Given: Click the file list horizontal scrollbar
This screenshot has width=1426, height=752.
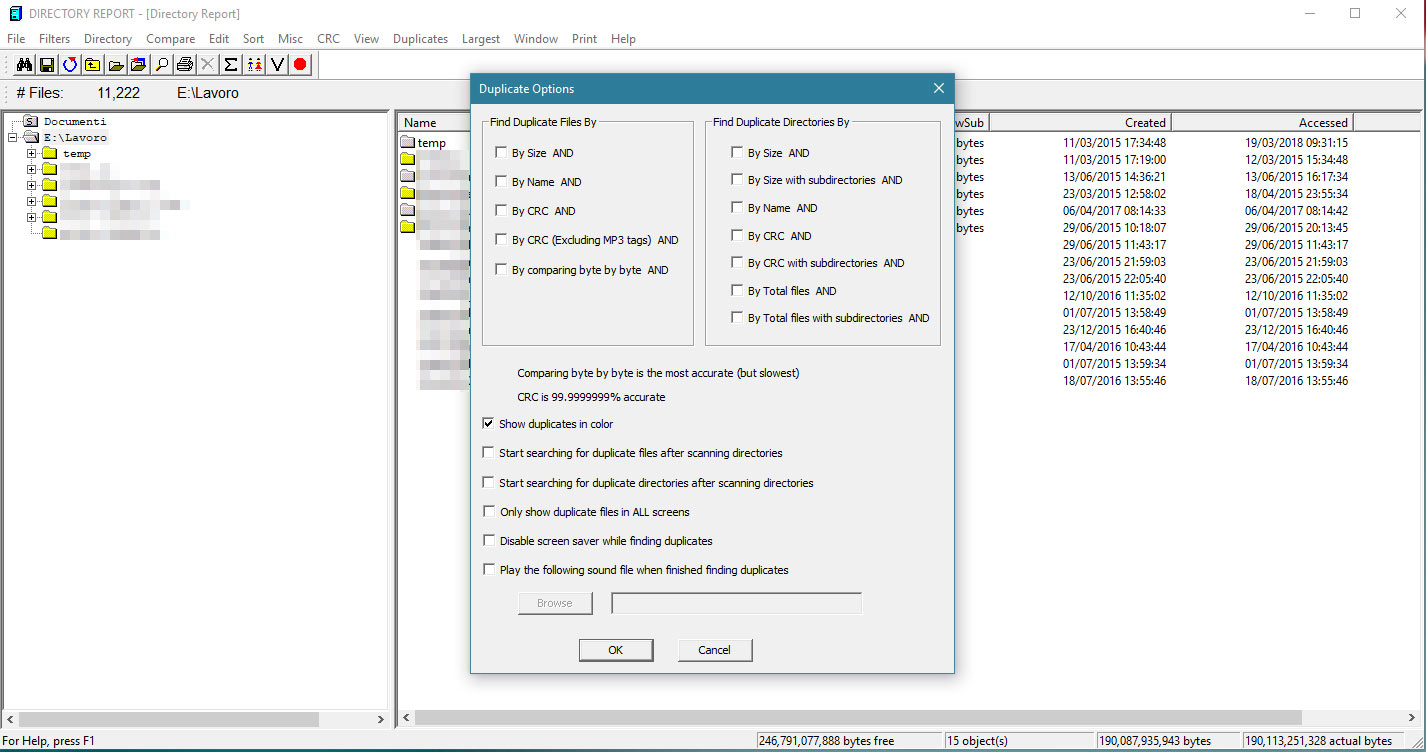Looking at the screenshot, I should pos(857,719).
